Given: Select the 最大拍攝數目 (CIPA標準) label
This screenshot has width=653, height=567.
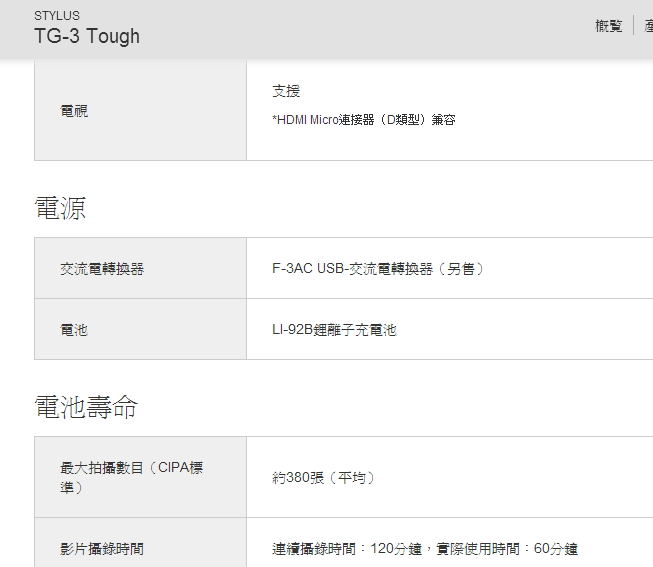Looking at the screenshot, I should [x=132, y=477].
